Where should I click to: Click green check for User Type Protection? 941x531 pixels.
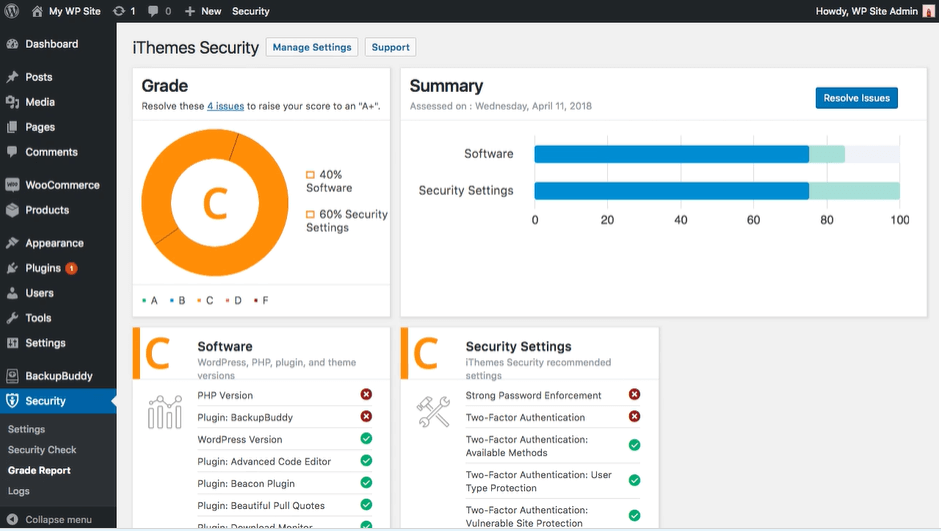(x=634, y=481)
